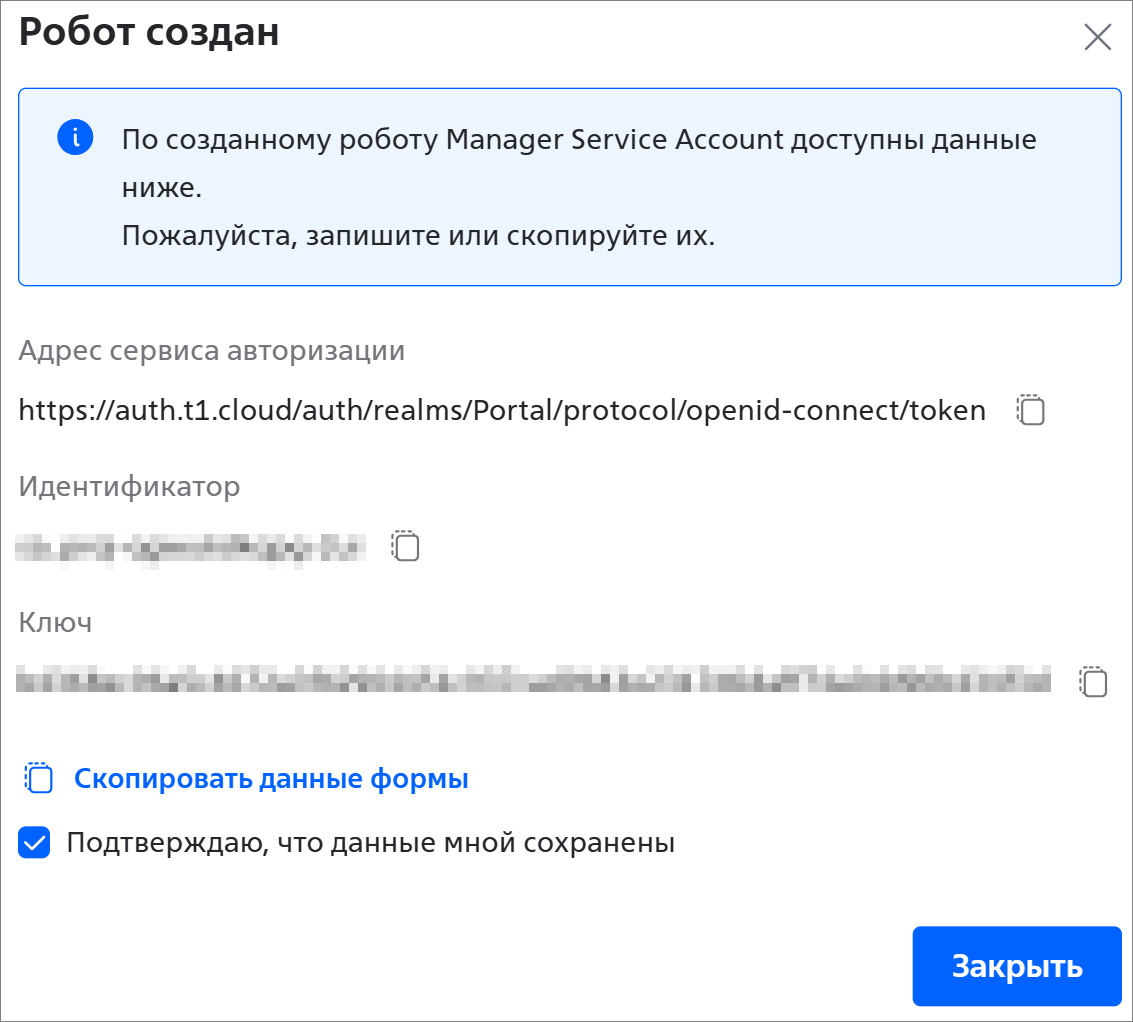Click the blurred identifier value
1133x1022 pixels.
190,546
